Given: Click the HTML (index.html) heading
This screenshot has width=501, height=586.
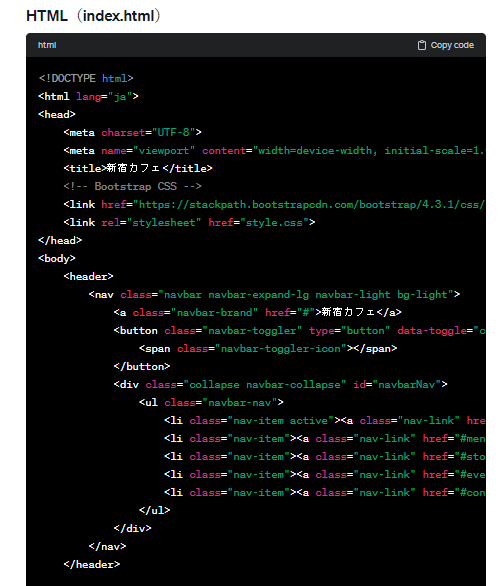Looking at the screenshot, I should point(93,16).
